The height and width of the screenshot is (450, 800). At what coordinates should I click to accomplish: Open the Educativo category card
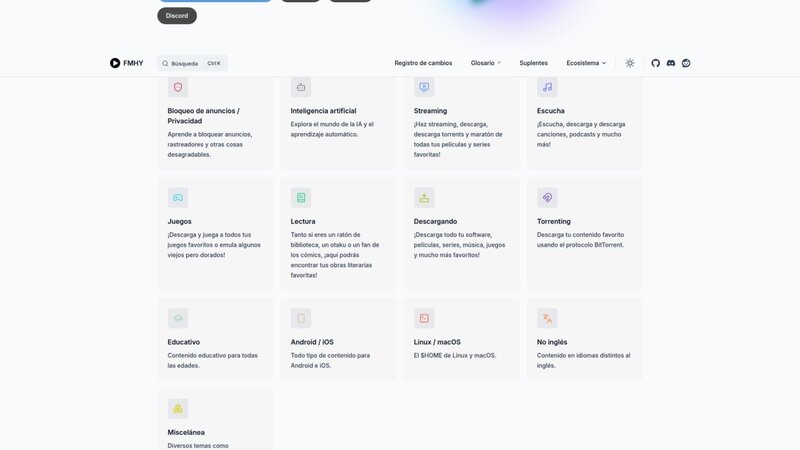tap(215, 340)
